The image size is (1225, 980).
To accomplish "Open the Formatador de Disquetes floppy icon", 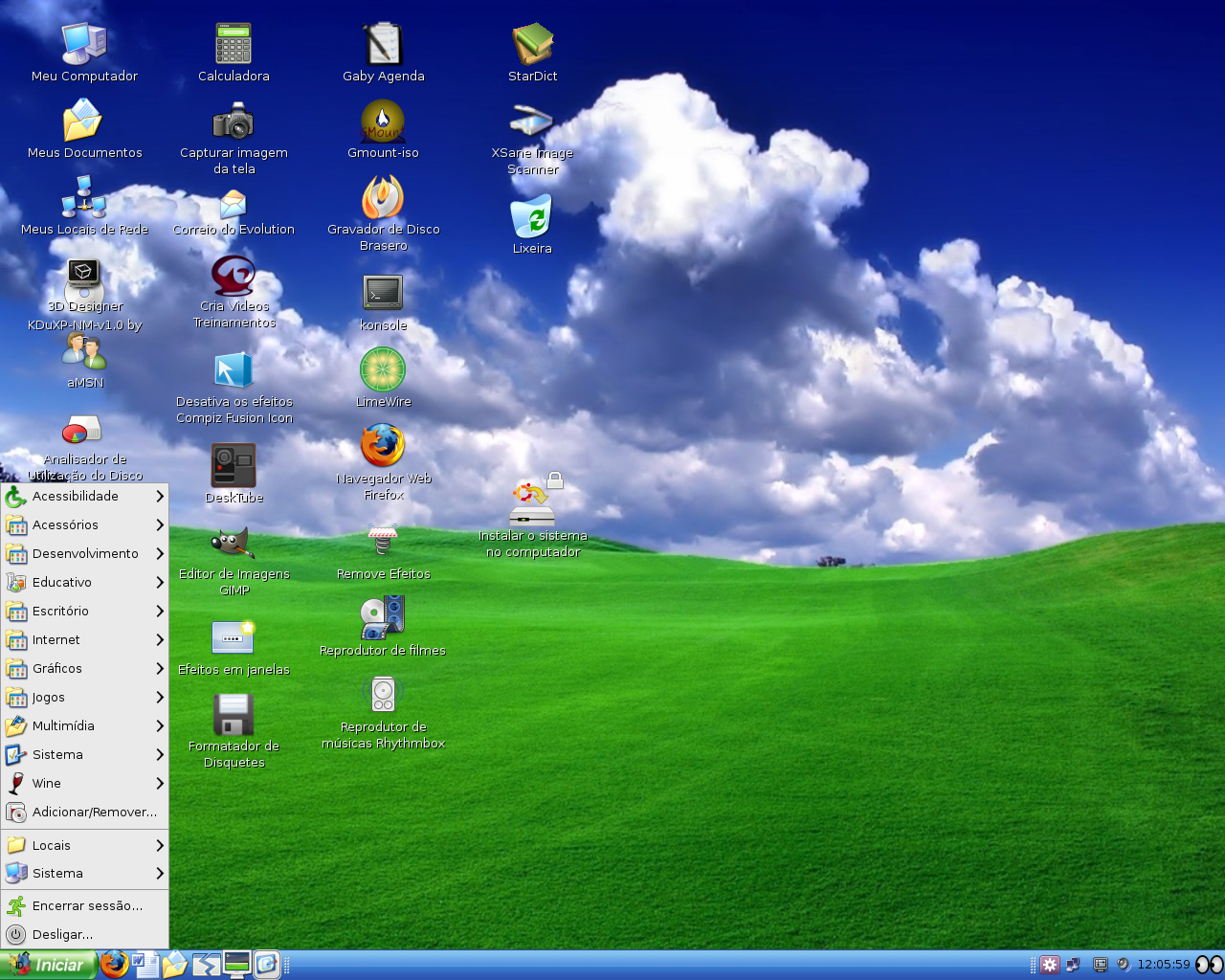I will (234, 714).
